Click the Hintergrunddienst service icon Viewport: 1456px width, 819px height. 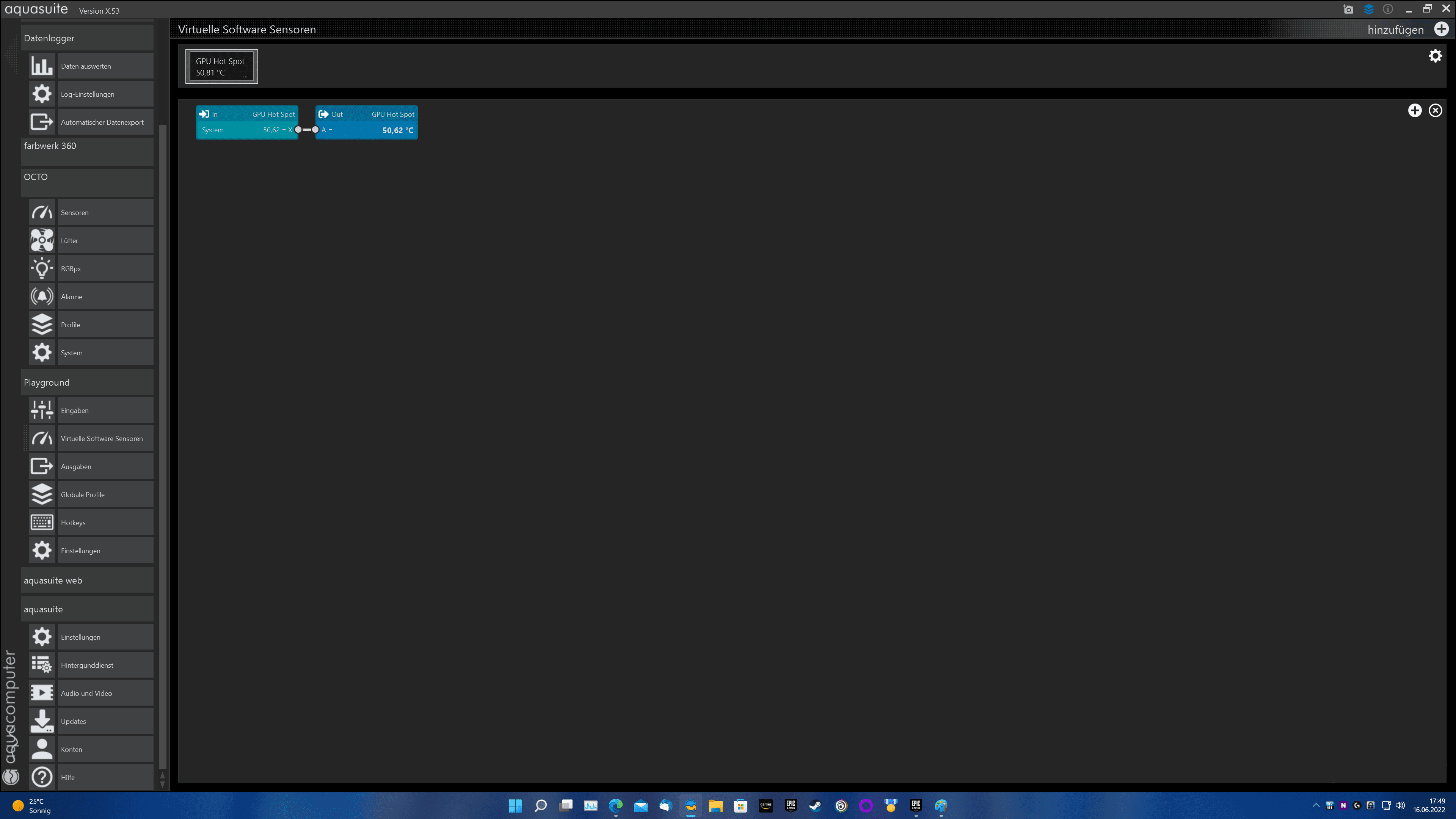pyautogui.click(x=42, y=665)
